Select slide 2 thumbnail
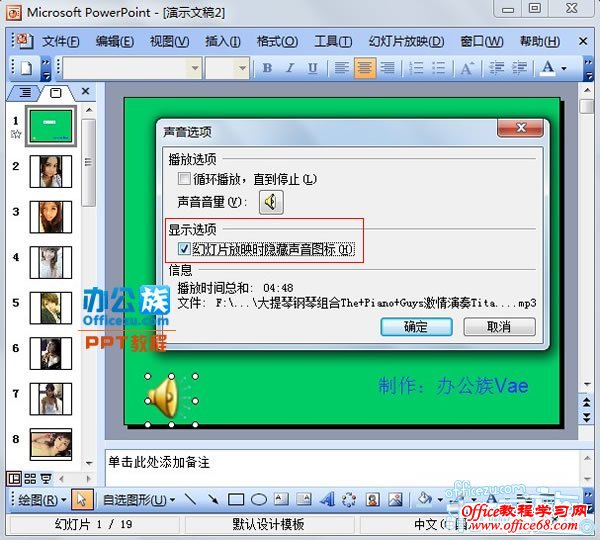Viewport: 600px width, 540px height. pyautogui.click(x=51, y=171)
